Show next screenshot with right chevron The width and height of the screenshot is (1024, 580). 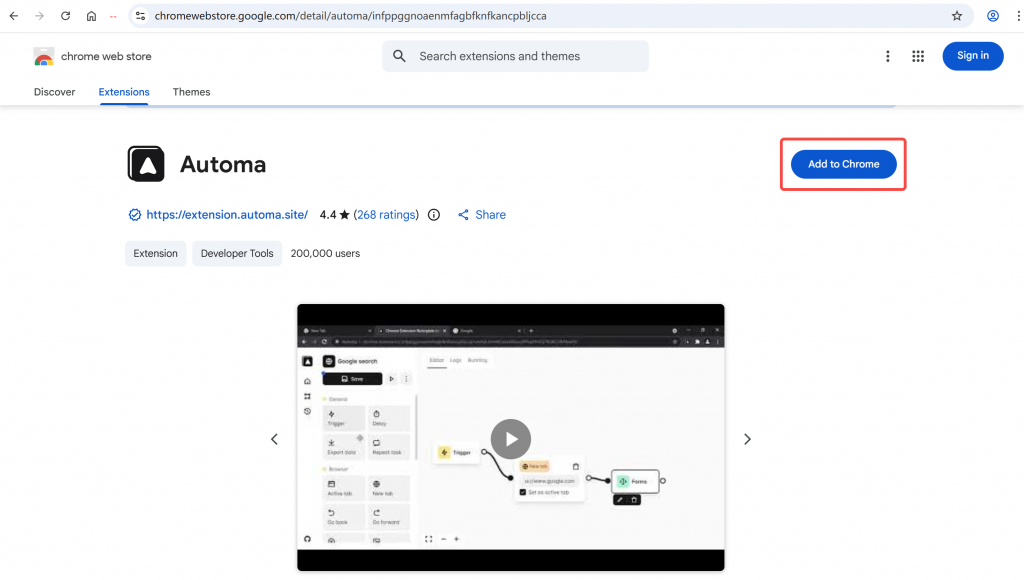tap(747, 439)
